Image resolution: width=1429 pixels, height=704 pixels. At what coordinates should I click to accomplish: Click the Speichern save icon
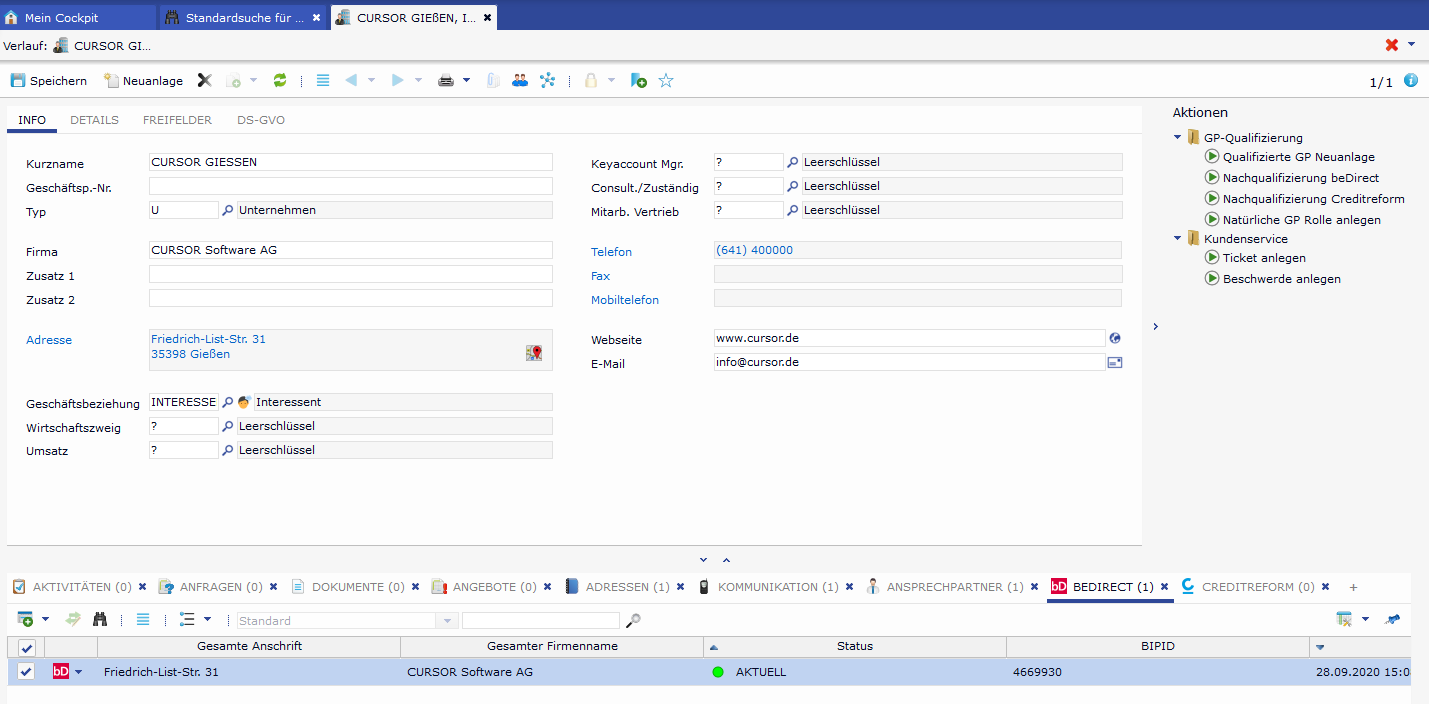pyautogui.click(x=18, y=81)
